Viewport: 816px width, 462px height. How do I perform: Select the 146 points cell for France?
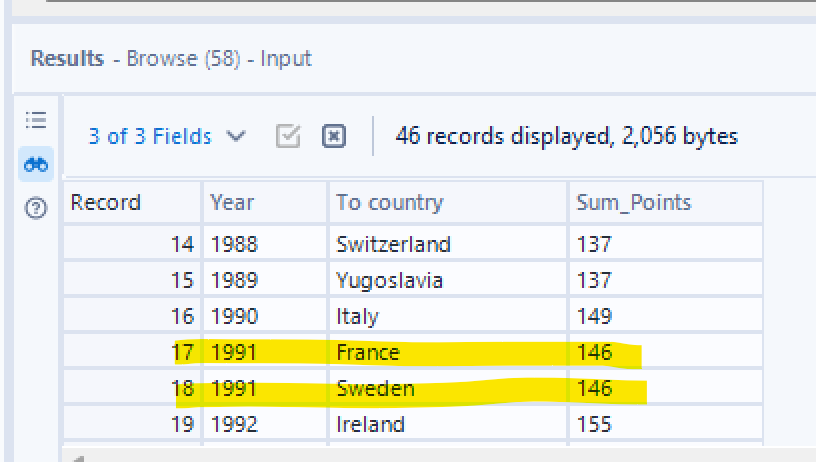[666, 352]
